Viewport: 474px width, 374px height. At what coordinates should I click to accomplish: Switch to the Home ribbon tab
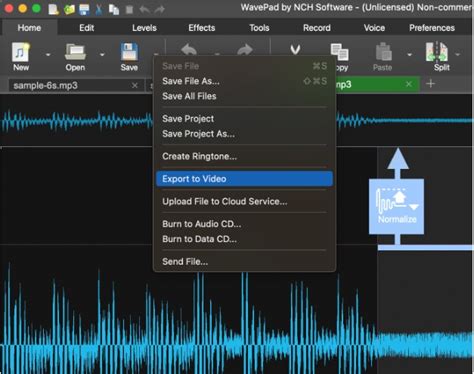pos(29,28)
